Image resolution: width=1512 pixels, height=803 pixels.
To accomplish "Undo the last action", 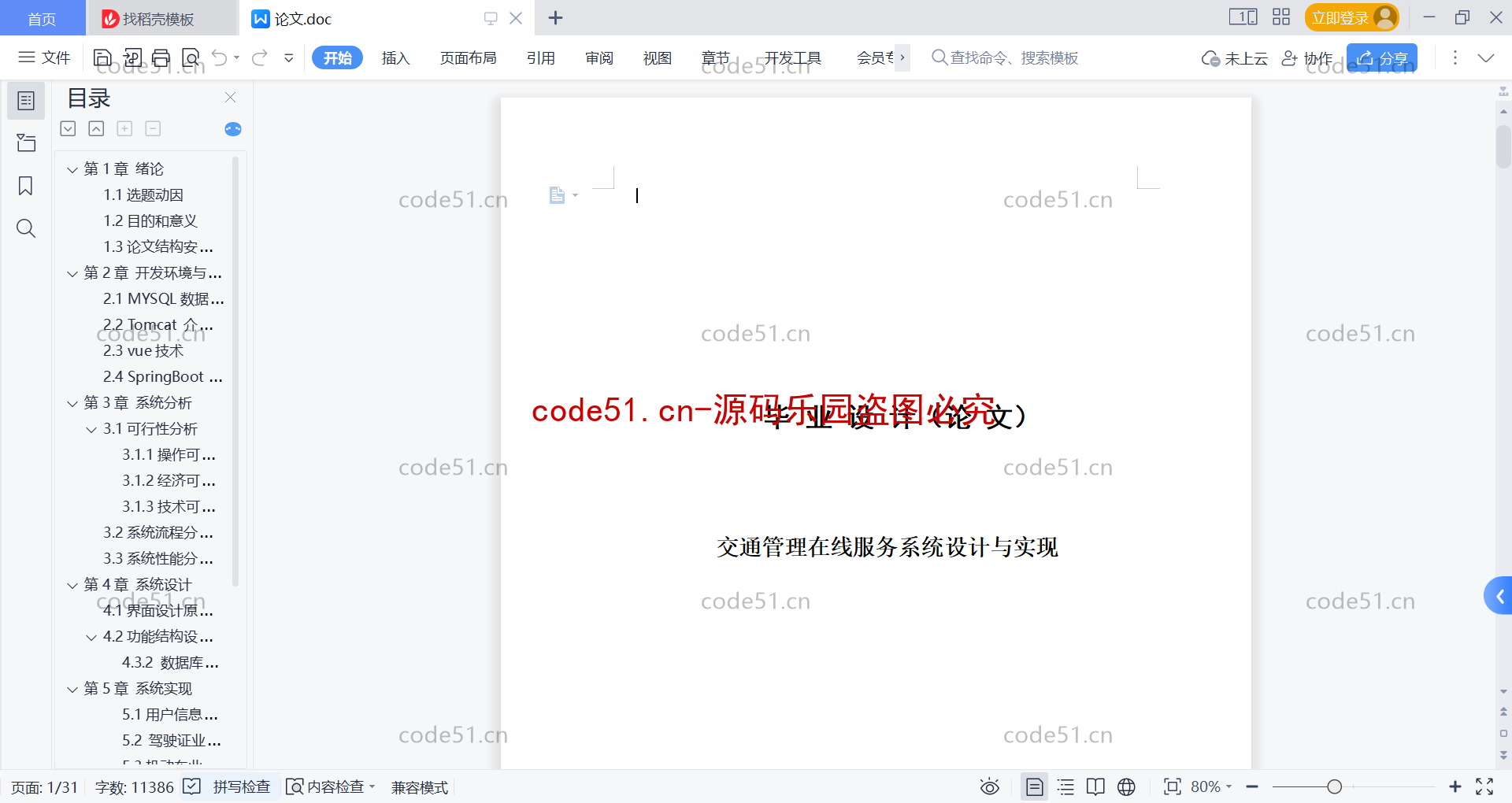I will (220, 57).
